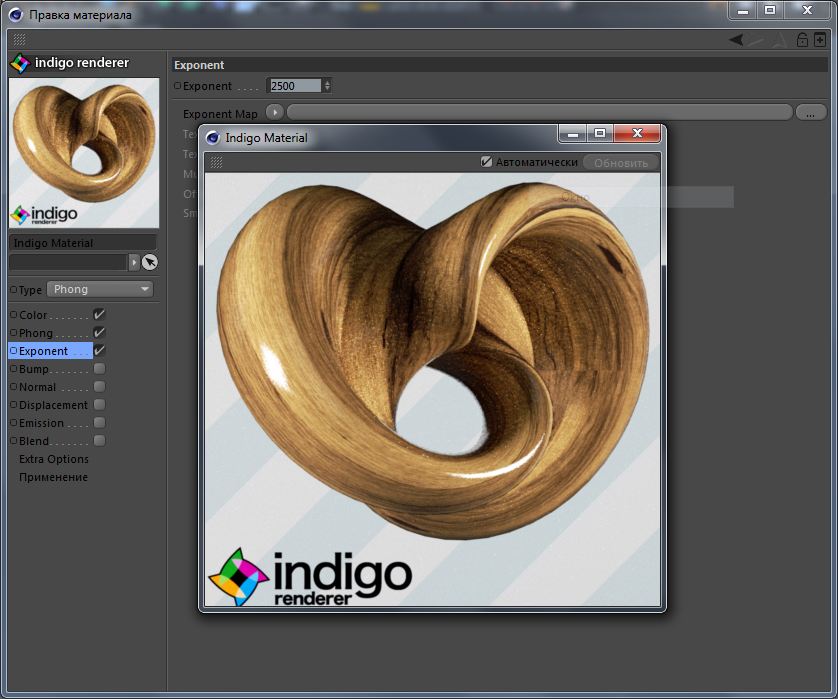Disable the Phong channel checkbox
This screenshot has width=838, height=699.
pos(99,332)
